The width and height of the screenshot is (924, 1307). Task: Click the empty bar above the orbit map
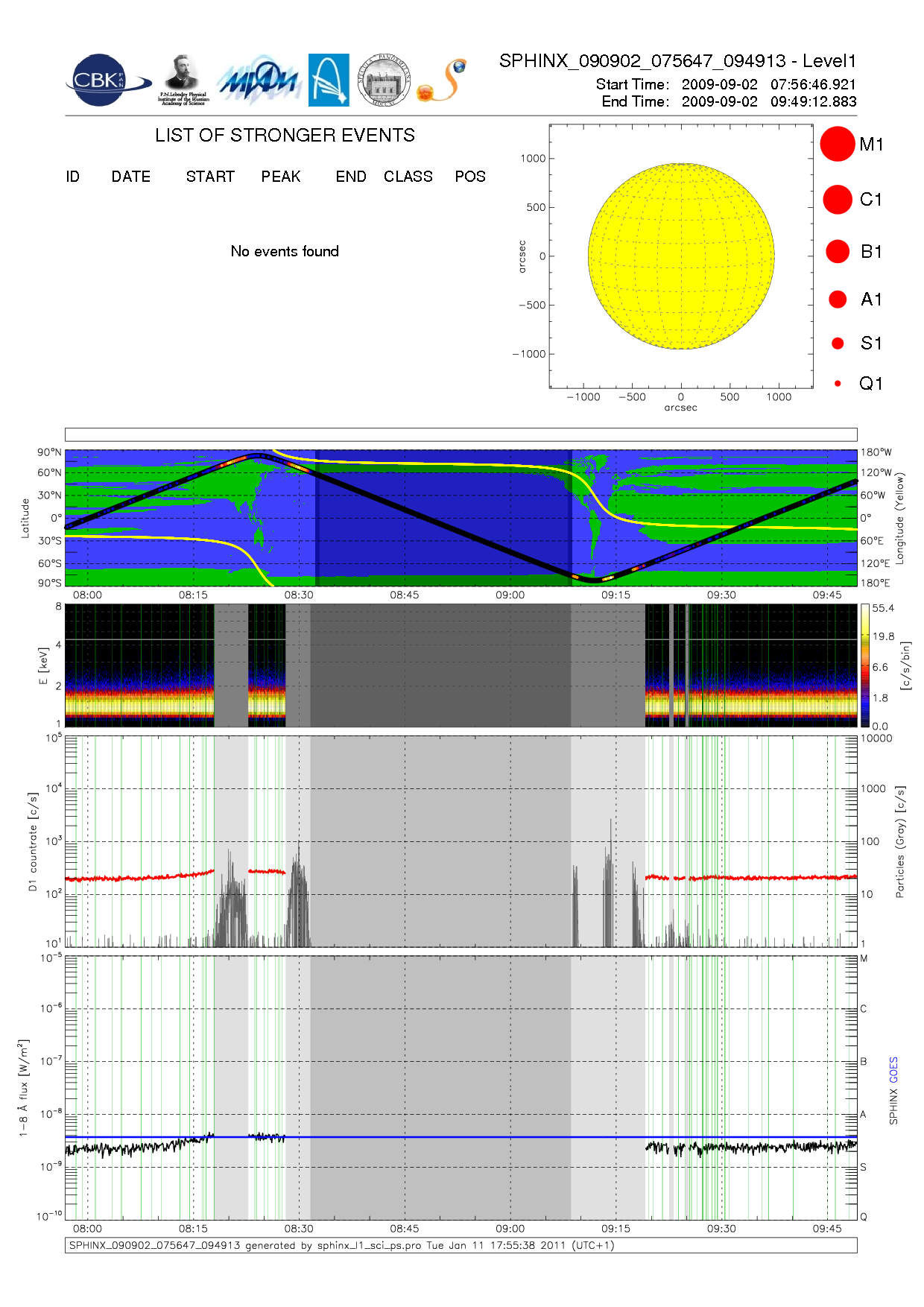pyautogui.click(x=461, y=434)
